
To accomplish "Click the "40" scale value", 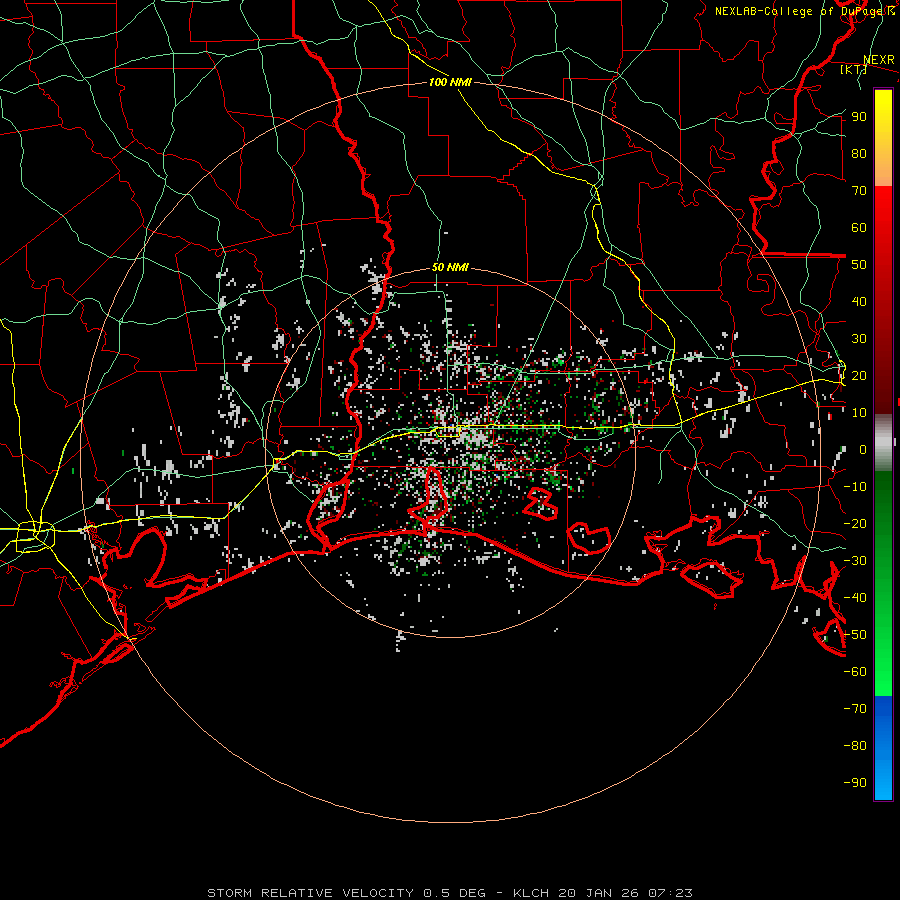I will [859, 301].
